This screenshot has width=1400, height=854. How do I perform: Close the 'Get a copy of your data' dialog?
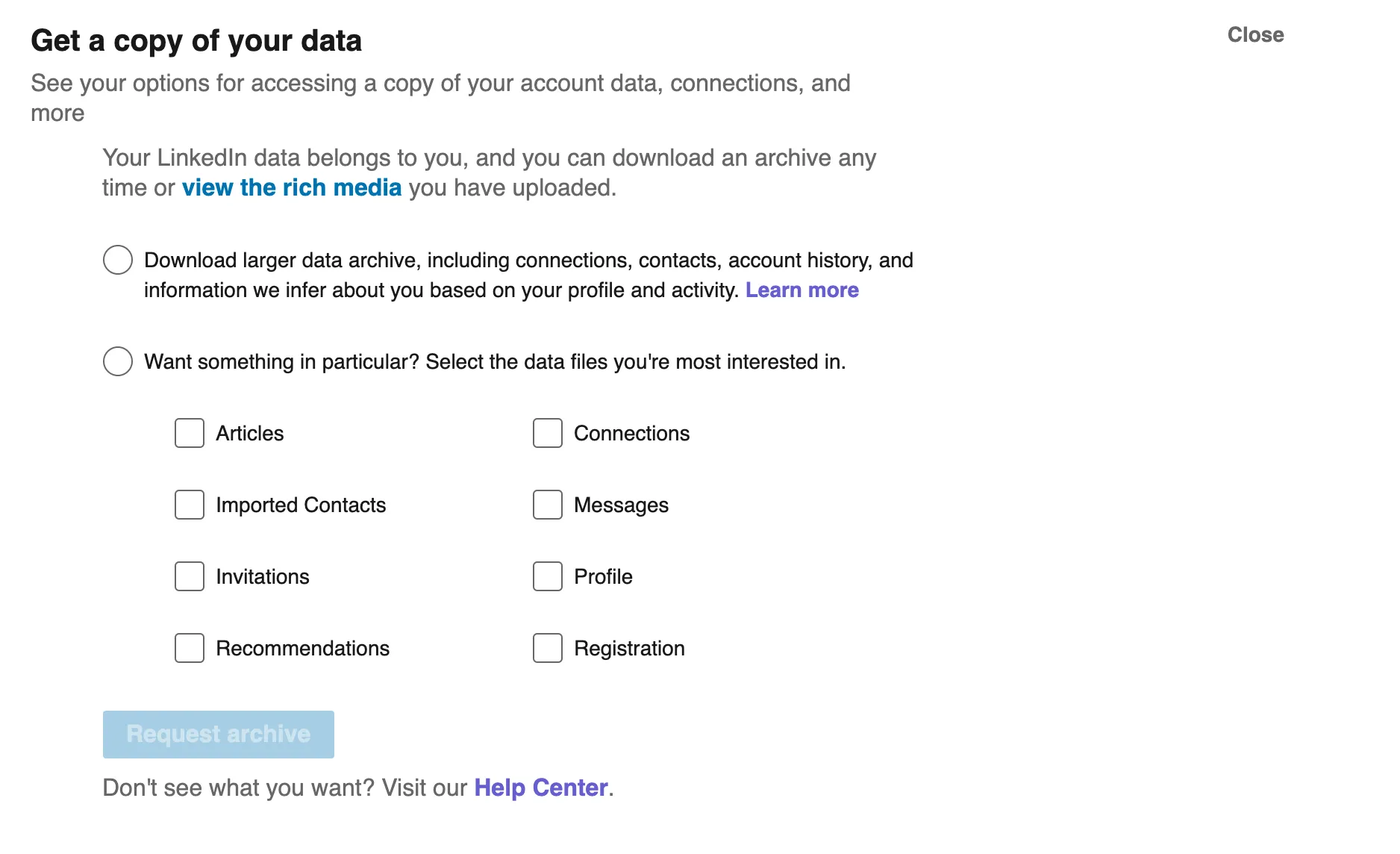[x=1256, y=34]
